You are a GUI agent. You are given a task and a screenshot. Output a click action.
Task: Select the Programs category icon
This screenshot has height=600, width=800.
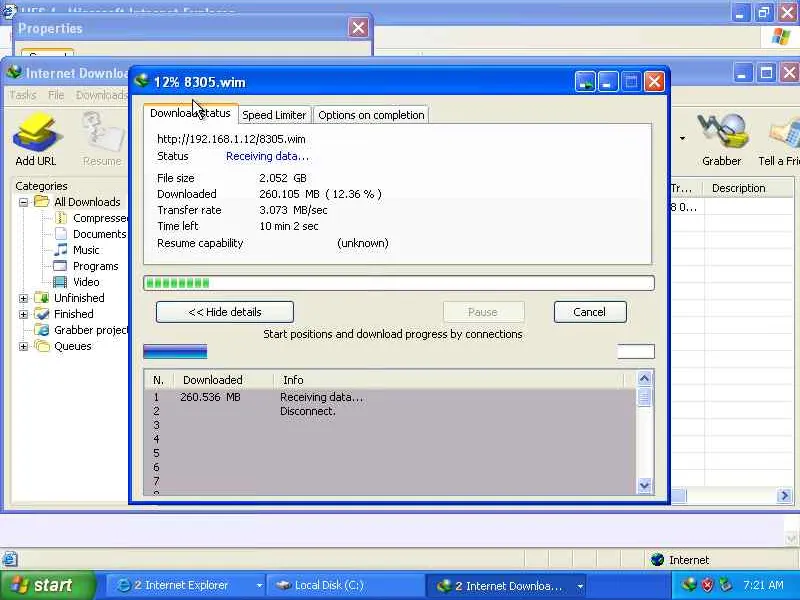(x=61, y=266)
